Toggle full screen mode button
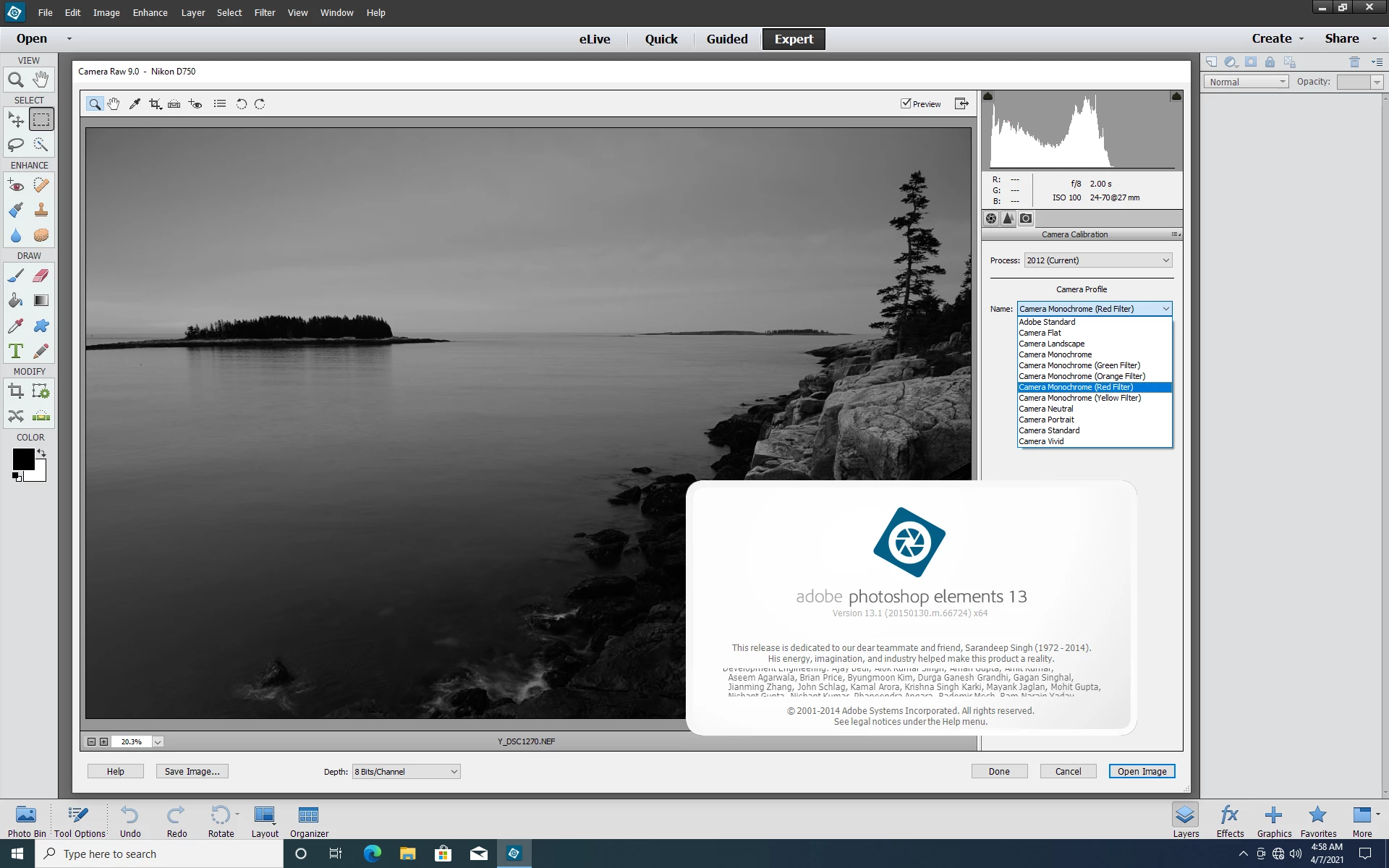The image size is (1389, 868). [x=961, y=104]
